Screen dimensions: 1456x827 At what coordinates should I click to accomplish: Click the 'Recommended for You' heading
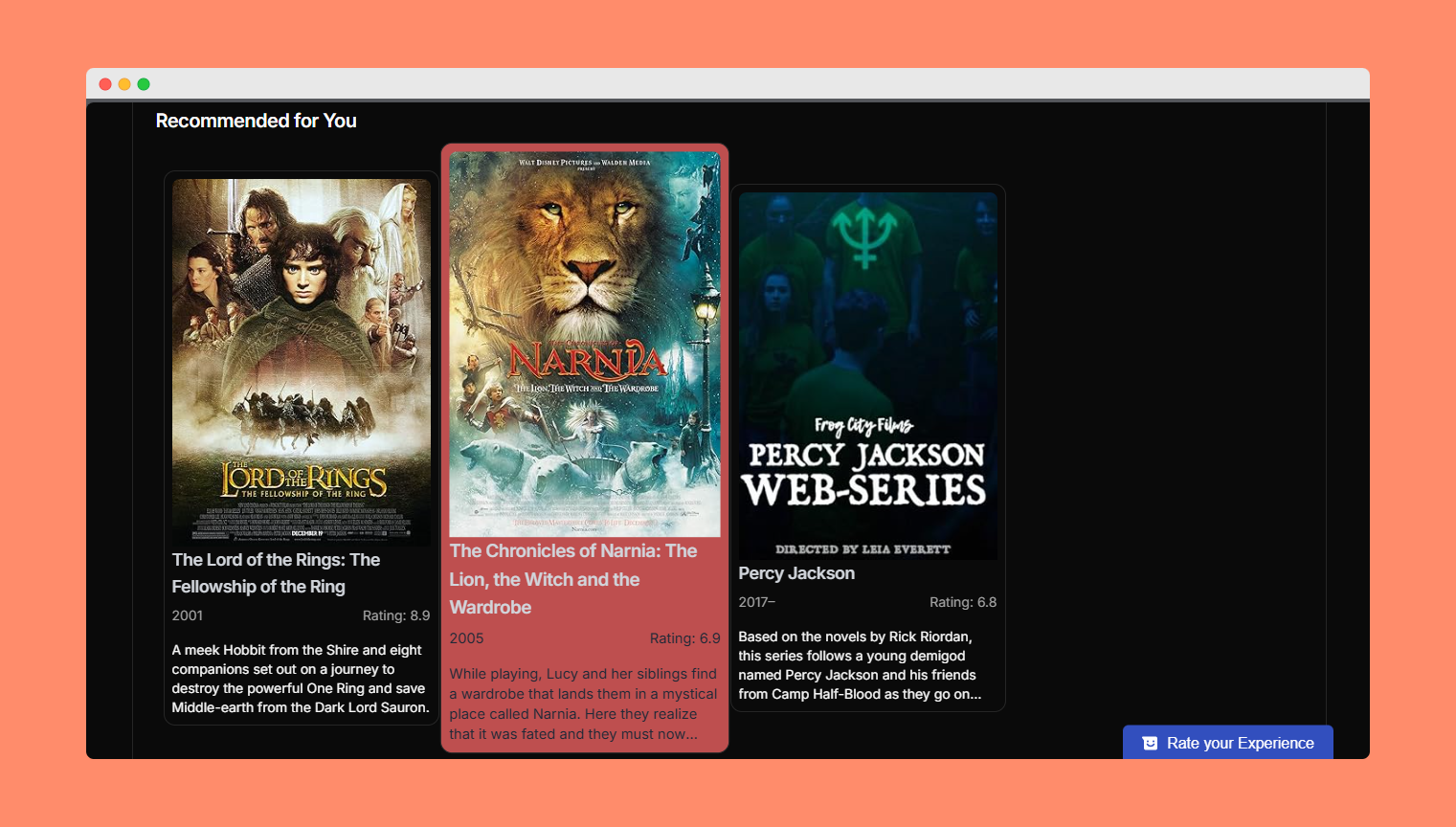point(256,121)
